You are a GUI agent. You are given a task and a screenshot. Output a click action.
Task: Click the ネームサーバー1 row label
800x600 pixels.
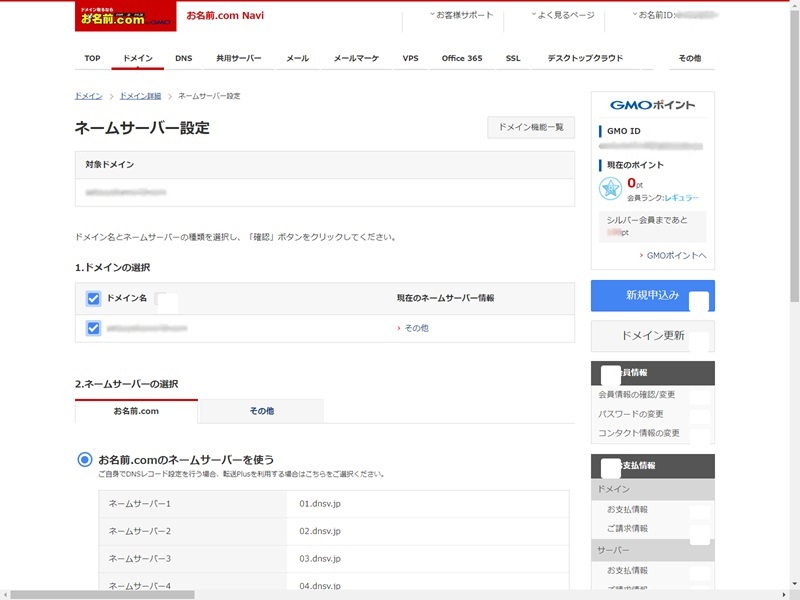click(139, 504)
